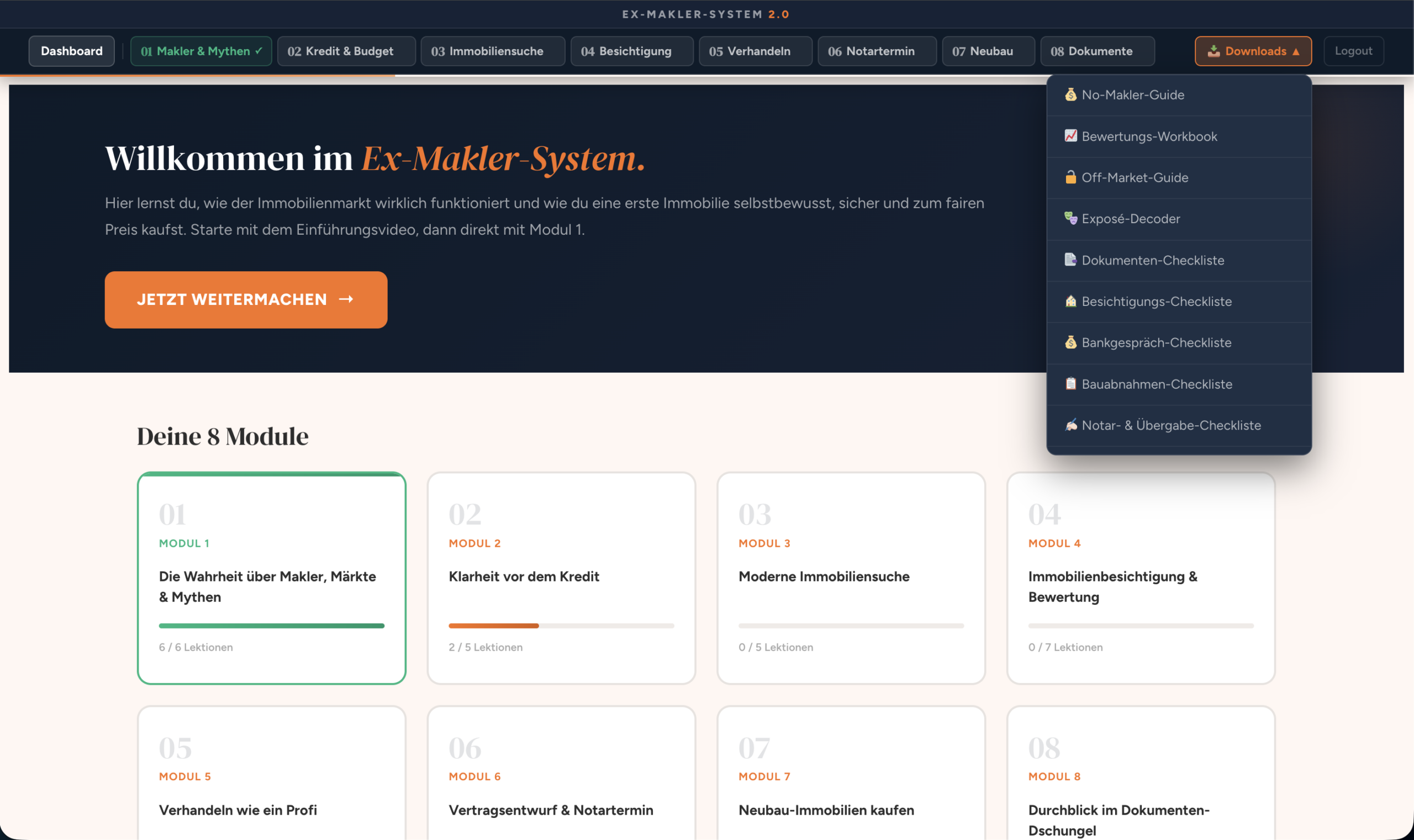Click the orange MODUL 2 label
Screen dimensions: 1414x840
tap(475, 543)
